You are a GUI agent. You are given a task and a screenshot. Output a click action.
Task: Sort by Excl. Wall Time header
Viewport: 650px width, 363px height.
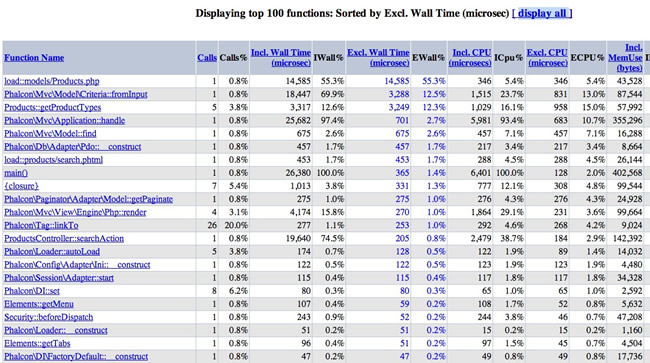(378, 58)
